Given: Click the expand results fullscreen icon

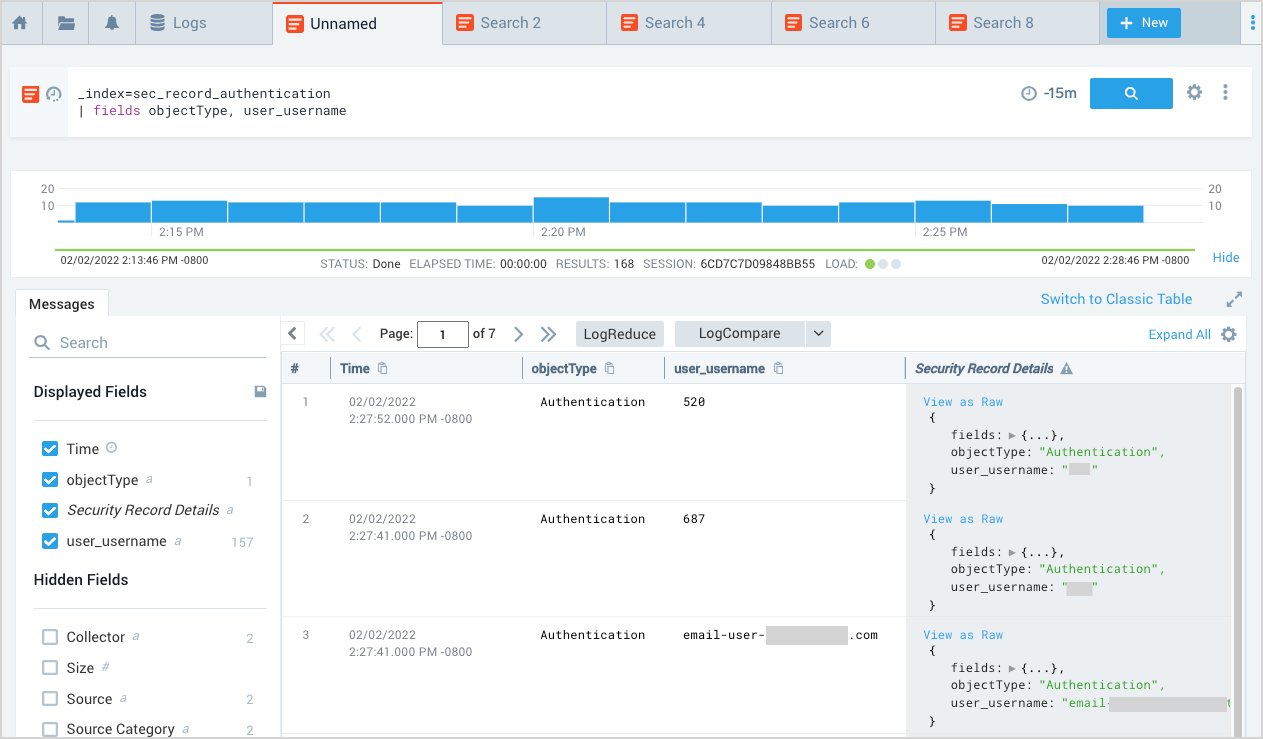Looking at the screenshot, I should pos(1234,299).
